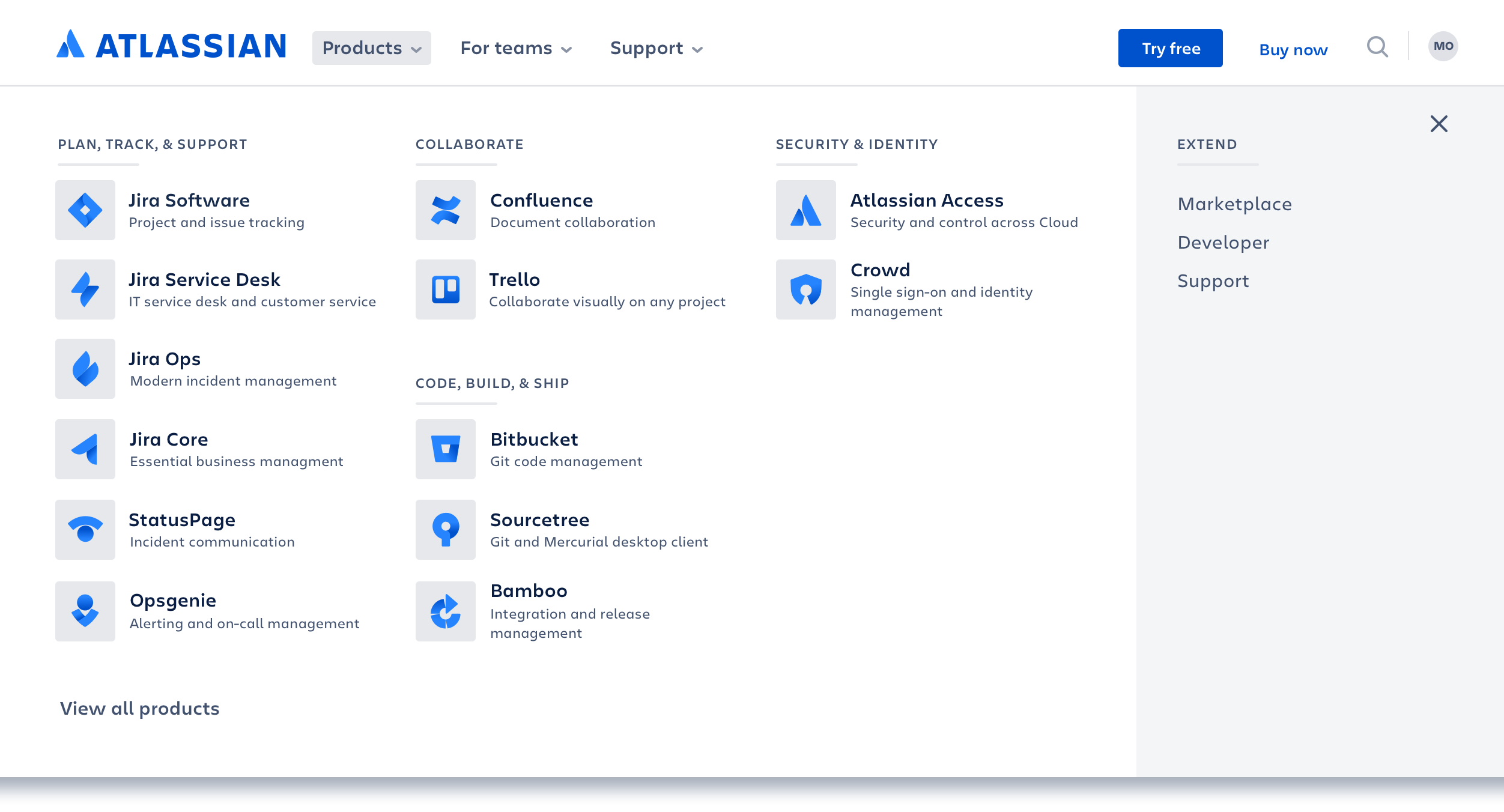Open the search magnifier icon
The image size is (1504, 812).
(1377, 47)
